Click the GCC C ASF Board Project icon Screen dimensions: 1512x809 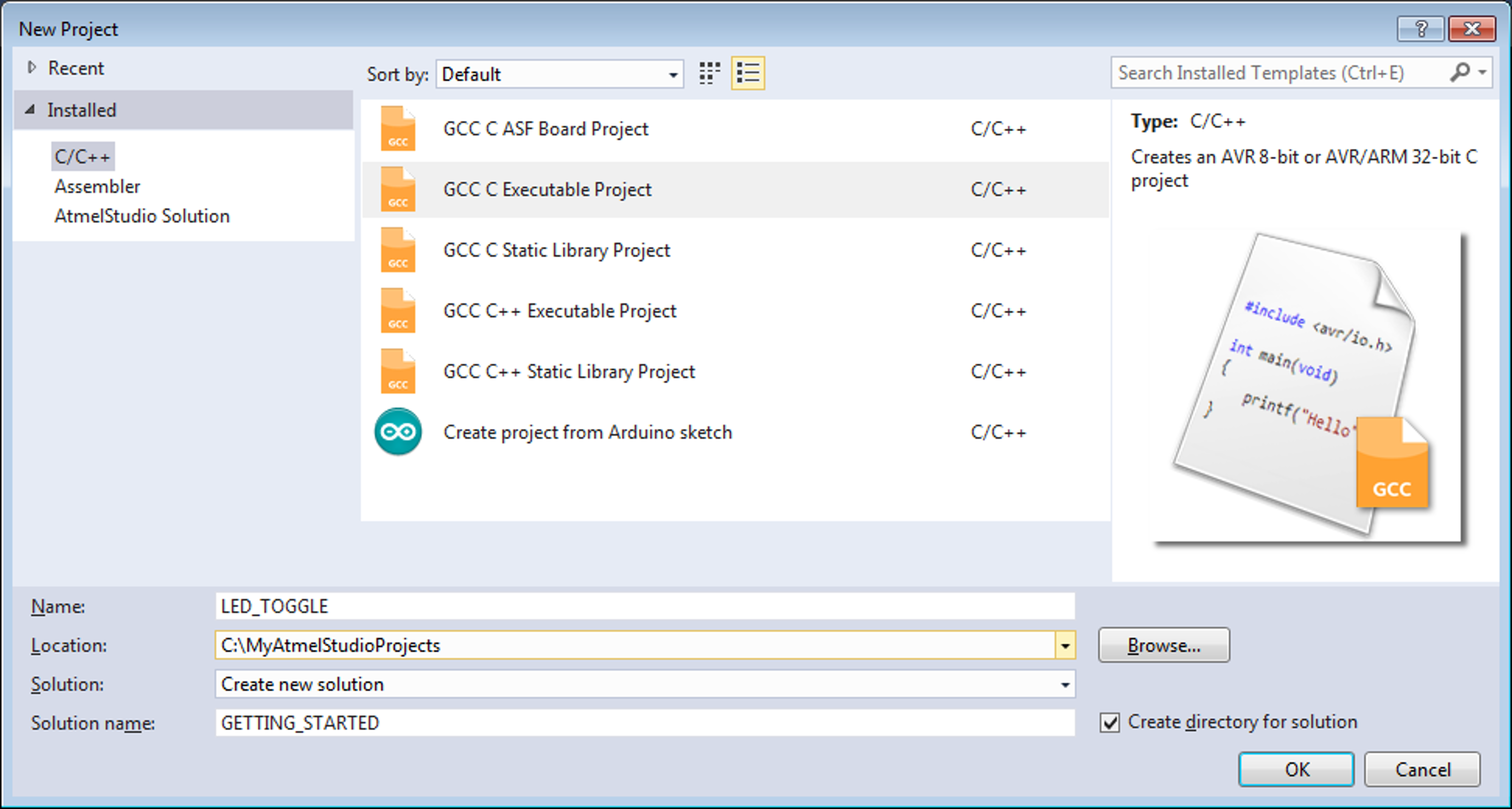(398, 129)
